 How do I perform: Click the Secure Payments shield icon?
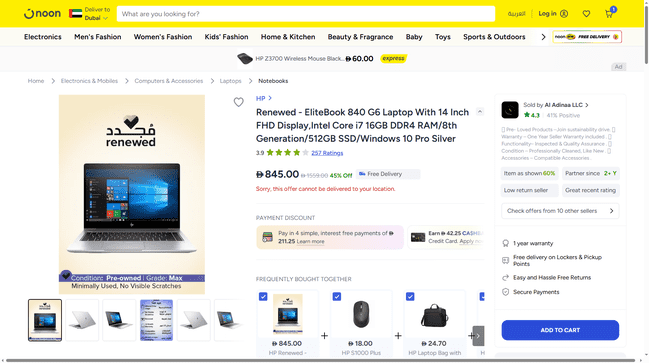click(x=505, y=292)
